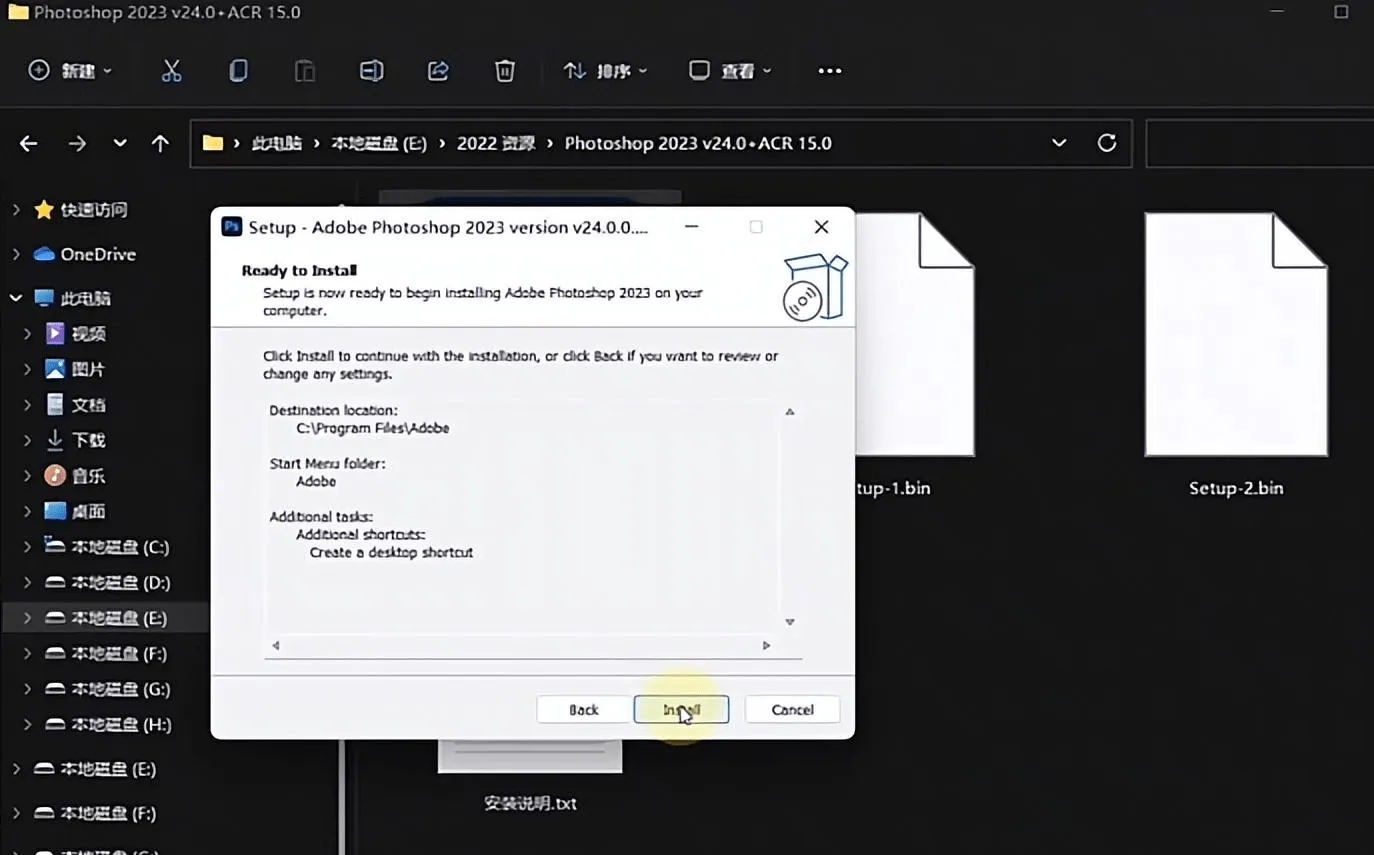Screen dimensions: 1374x855
Task: Expand the address bar history dropdown
Action: [x=1059, y=143]
